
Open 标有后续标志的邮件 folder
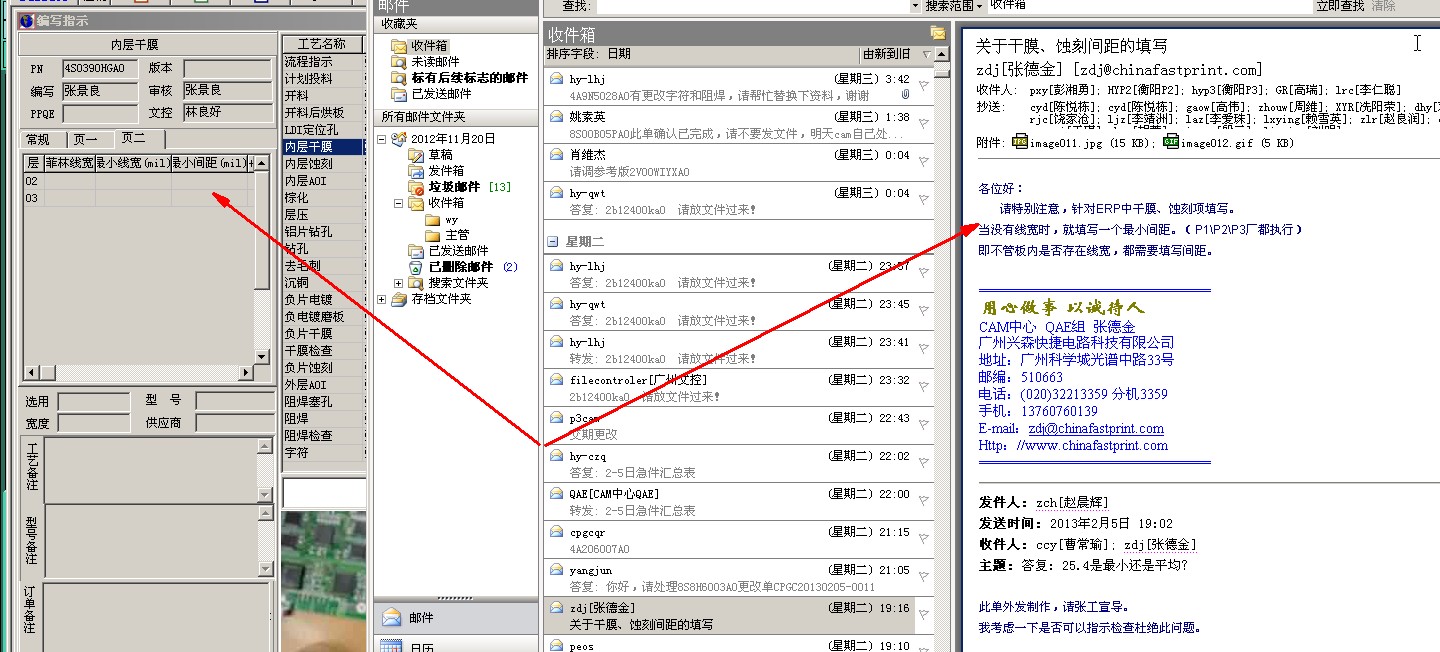click(469, 77)
